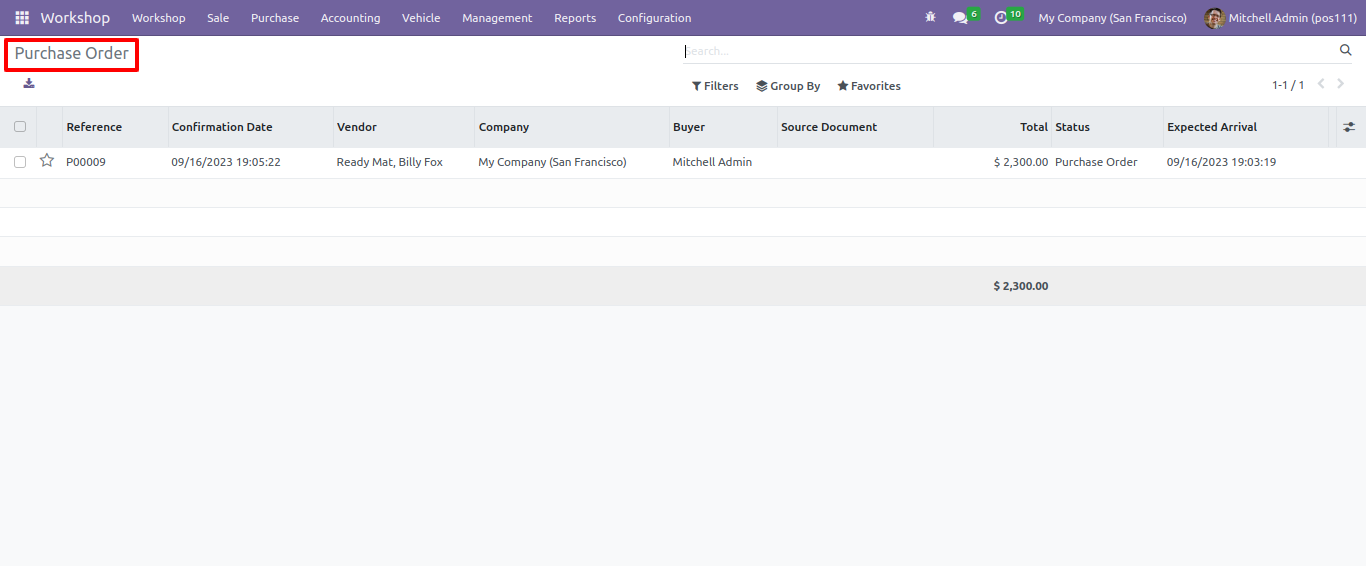1366x566 pixels.
Task: Star the P00009 order as favorite
Action: pos(47,161)
